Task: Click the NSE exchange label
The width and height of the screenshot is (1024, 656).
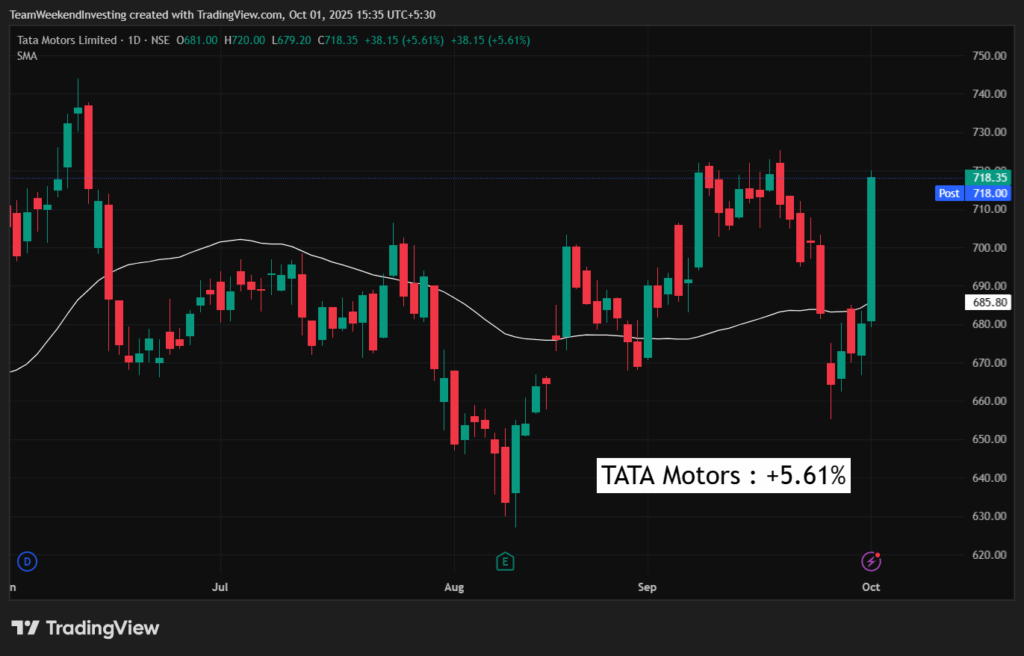Action: click(x=157, y=41)
